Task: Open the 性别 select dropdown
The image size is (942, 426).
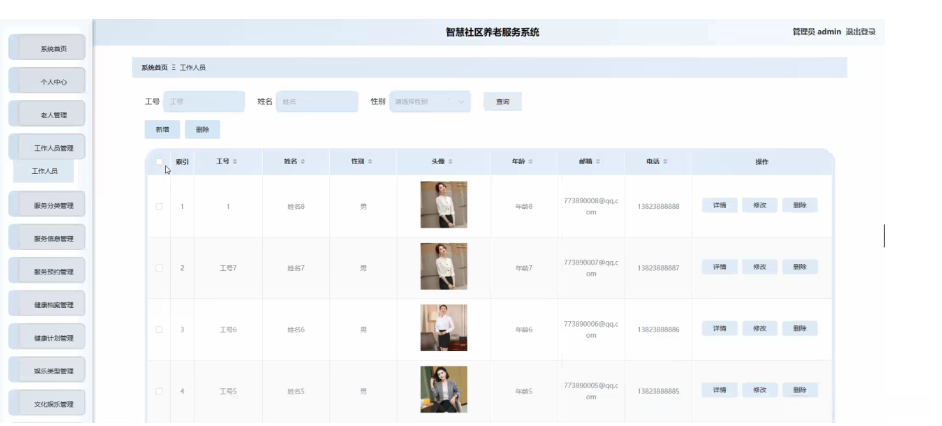Action: pos(430,102)
